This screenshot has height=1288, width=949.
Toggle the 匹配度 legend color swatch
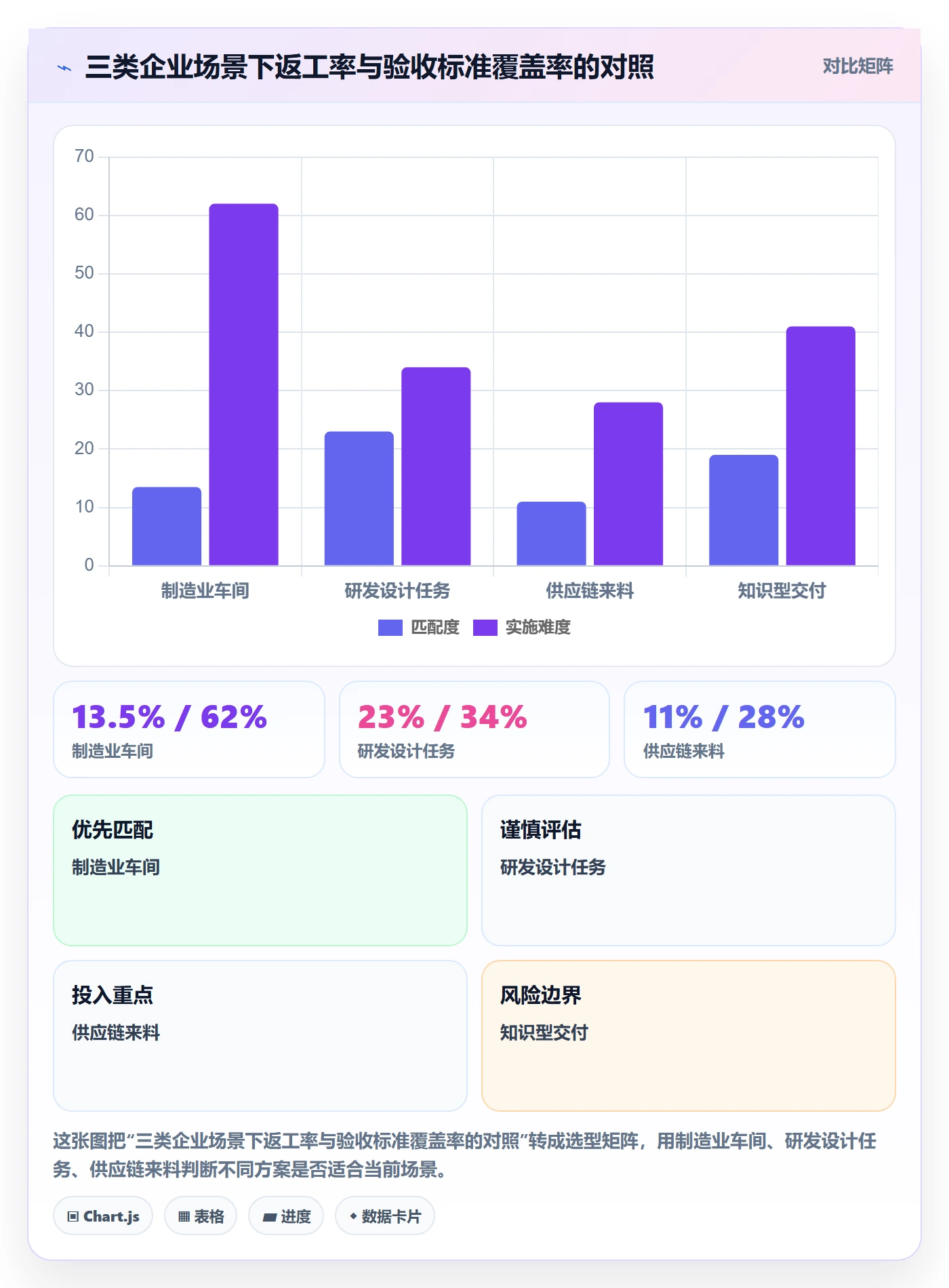coord(390,628)
